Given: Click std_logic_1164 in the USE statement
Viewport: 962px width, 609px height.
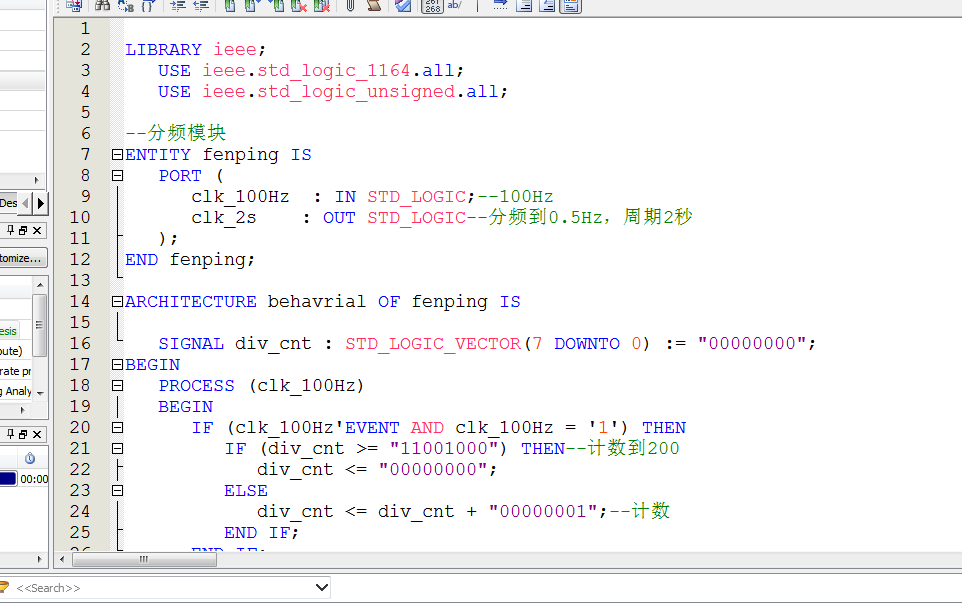Looking at the screenshot, I should click(x=334, y=71).
